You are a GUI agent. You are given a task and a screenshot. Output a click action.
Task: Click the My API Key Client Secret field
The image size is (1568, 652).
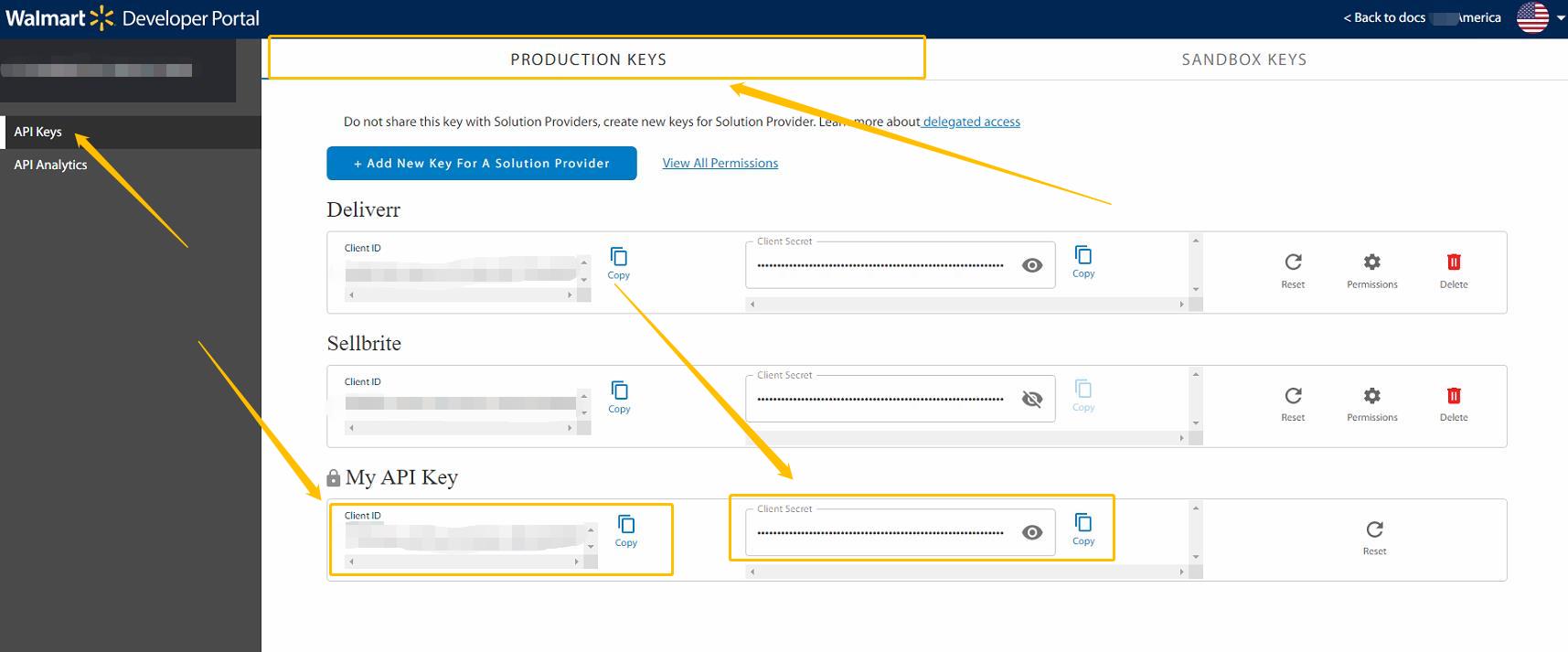[x=901, y=532]
